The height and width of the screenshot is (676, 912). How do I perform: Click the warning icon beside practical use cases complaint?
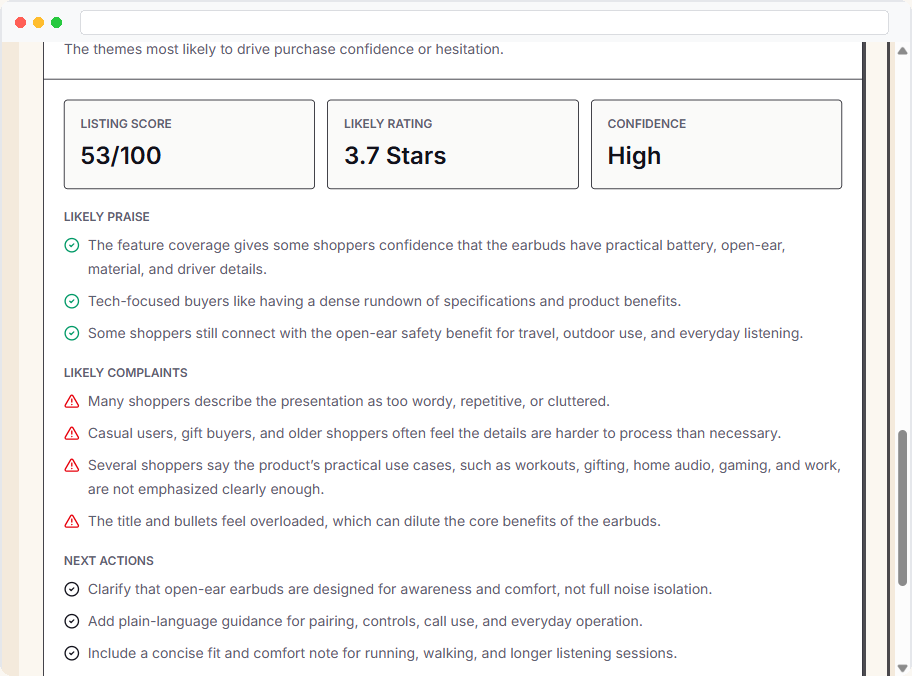[72, 465]
